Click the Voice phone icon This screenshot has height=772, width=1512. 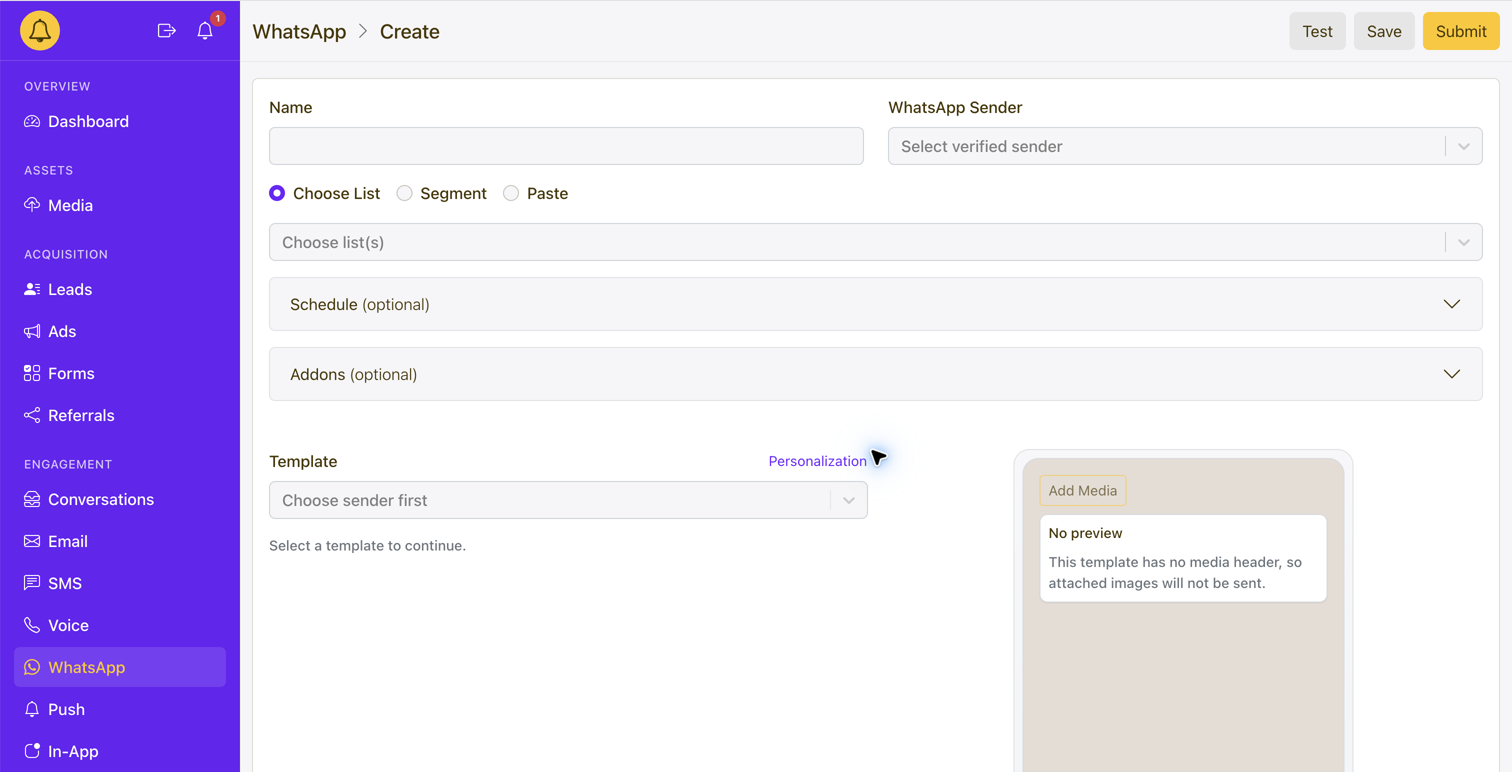tap(32, 625)
